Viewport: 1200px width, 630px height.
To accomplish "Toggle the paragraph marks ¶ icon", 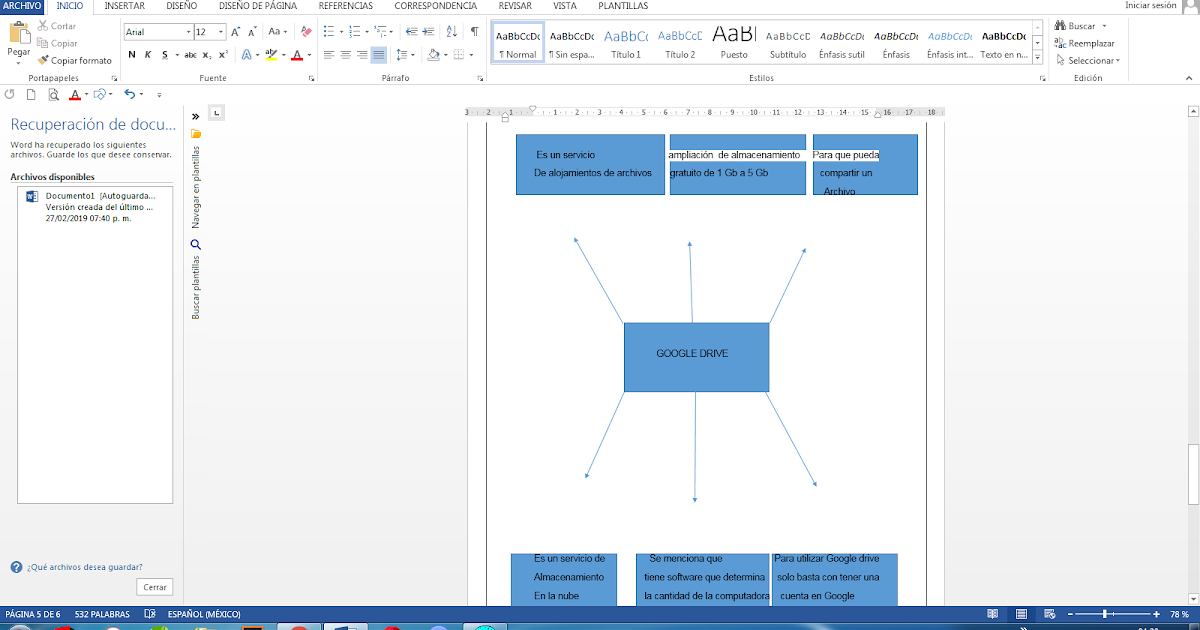I will (475, 32).
